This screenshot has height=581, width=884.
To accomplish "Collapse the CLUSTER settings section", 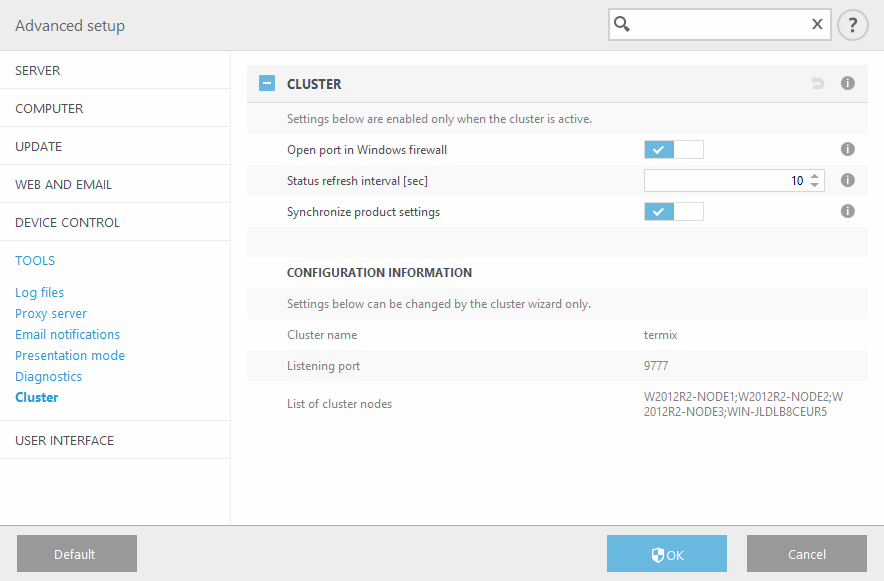I will [x=266, y=83].
